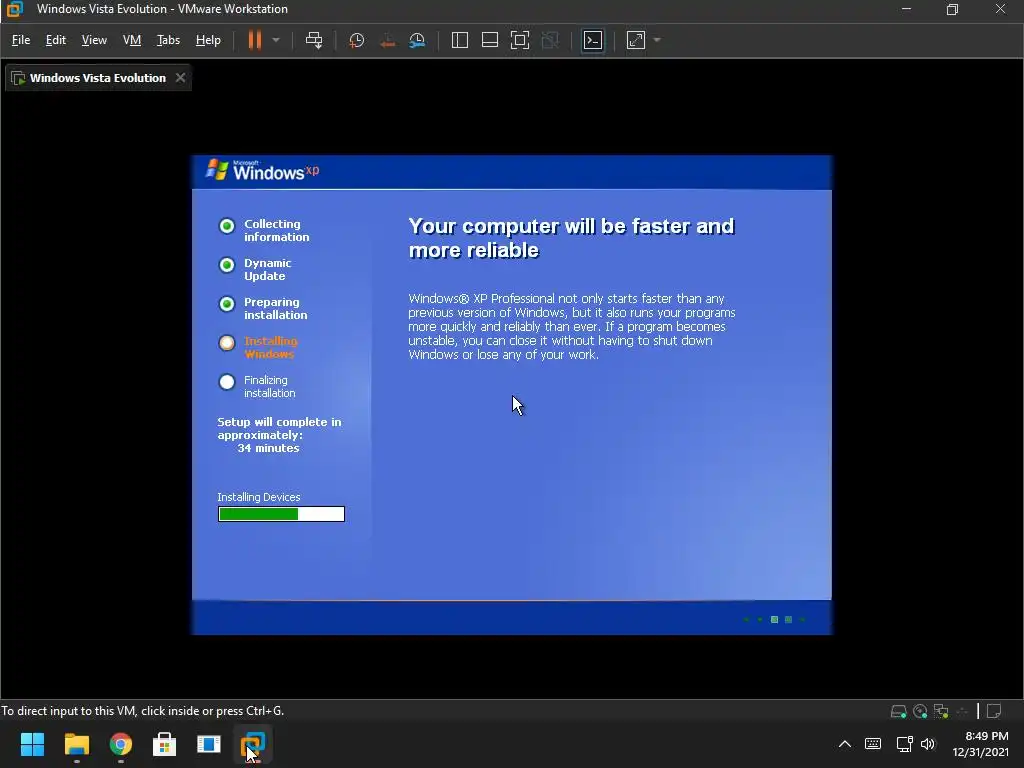Open Google Chrome from the taskbar
The width and height of the screenshot is (1024, 768).
pyautogui.click(x=121, y=744)
